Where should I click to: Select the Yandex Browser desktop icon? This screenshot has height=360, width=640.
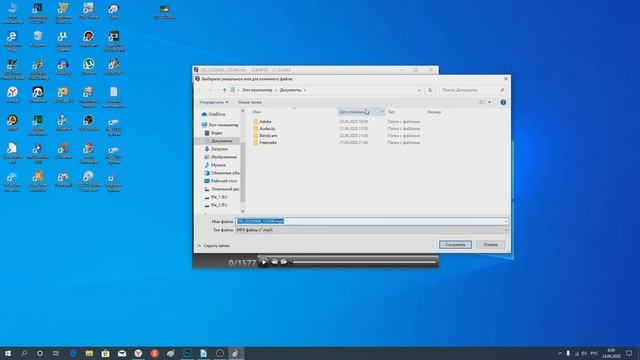[x=12, y=95]
